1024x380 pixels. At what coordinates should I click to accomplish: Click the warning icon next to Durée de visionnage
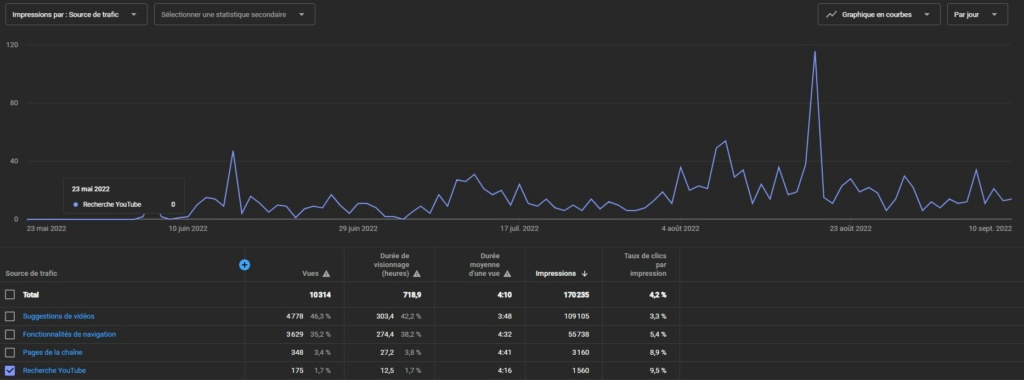tap(417, 274)
